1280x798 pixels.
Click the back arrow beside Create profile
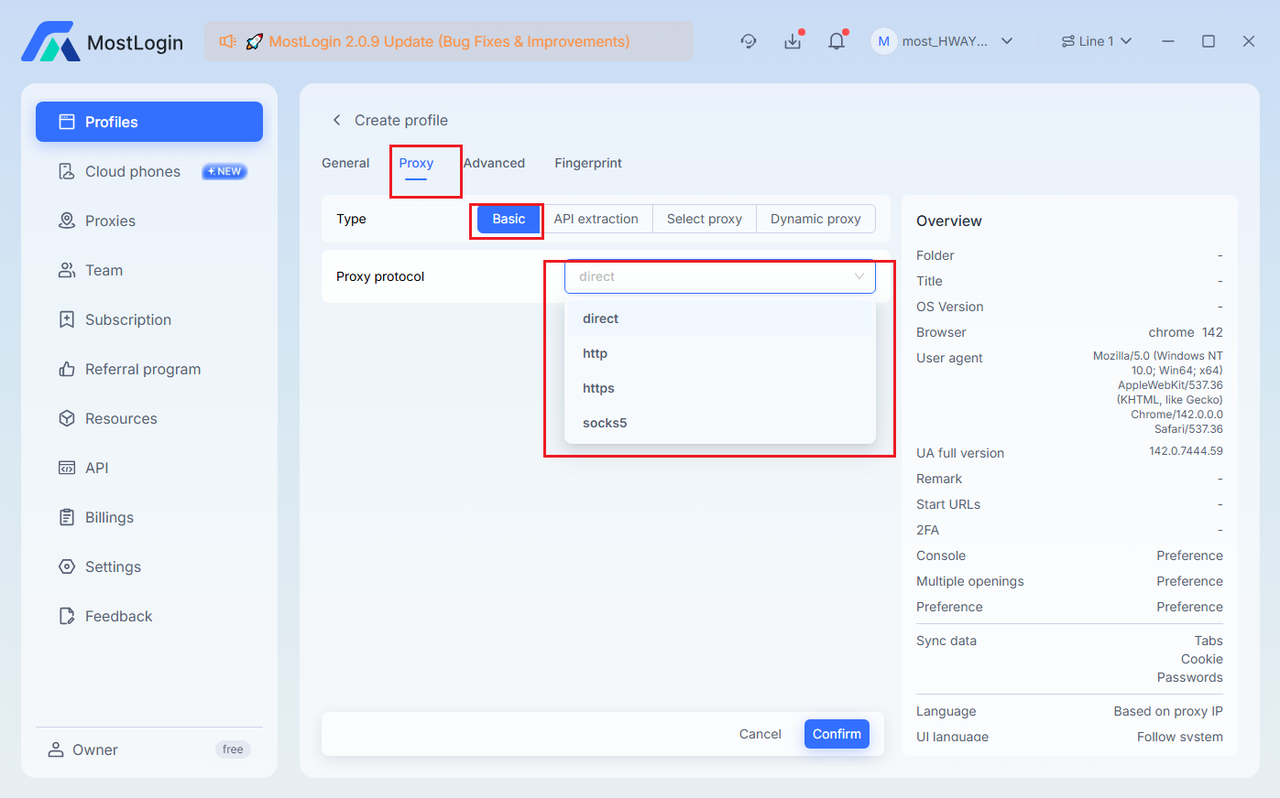point(336,120)
